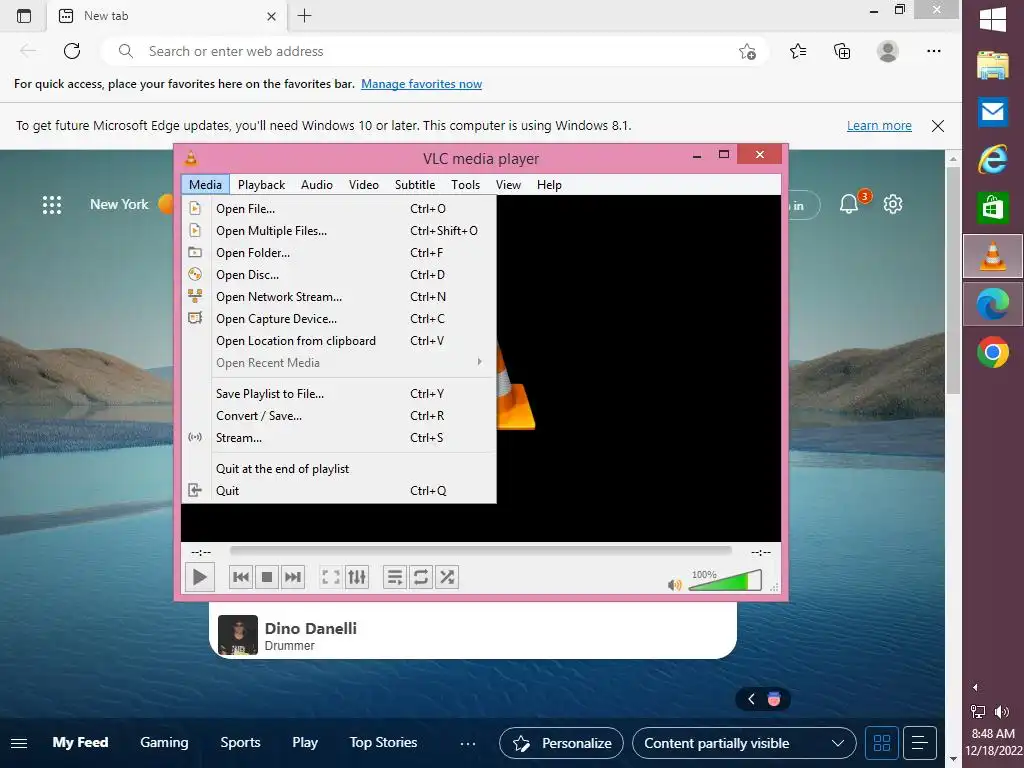The image size is (1024, 768).
Task: Mute VLC audio via speaker icon
Action: [x=675, y=584]
